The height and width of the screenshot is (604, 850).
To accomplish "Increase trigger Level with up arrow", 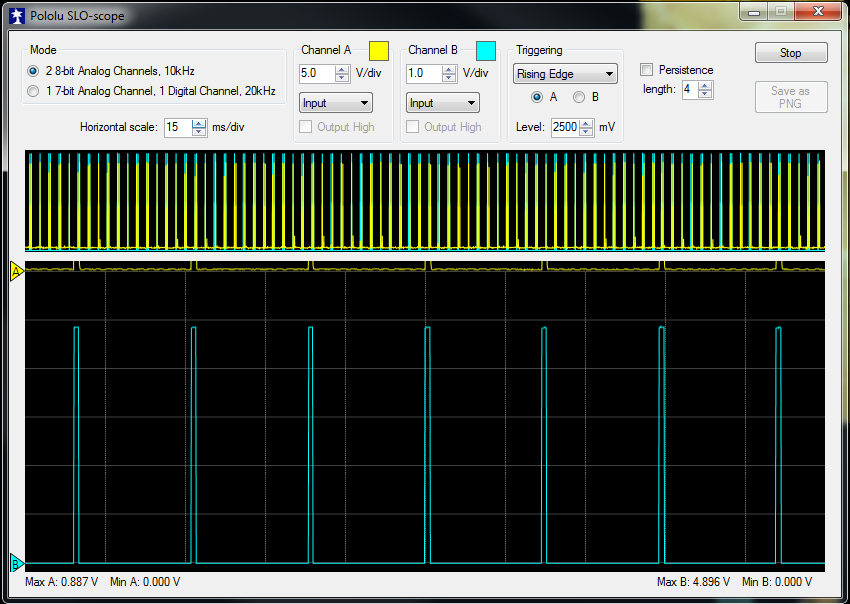I will coord(586,123).
